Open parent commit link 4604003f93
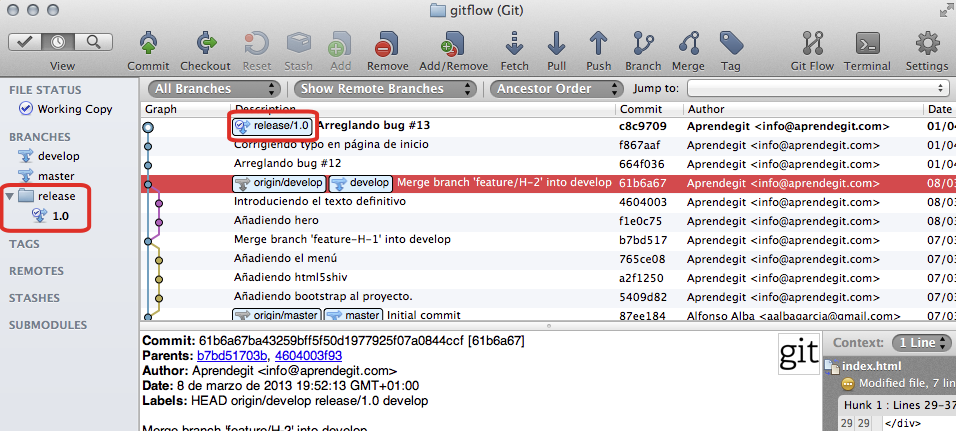956x431 pixels. [x=307, y=355]
